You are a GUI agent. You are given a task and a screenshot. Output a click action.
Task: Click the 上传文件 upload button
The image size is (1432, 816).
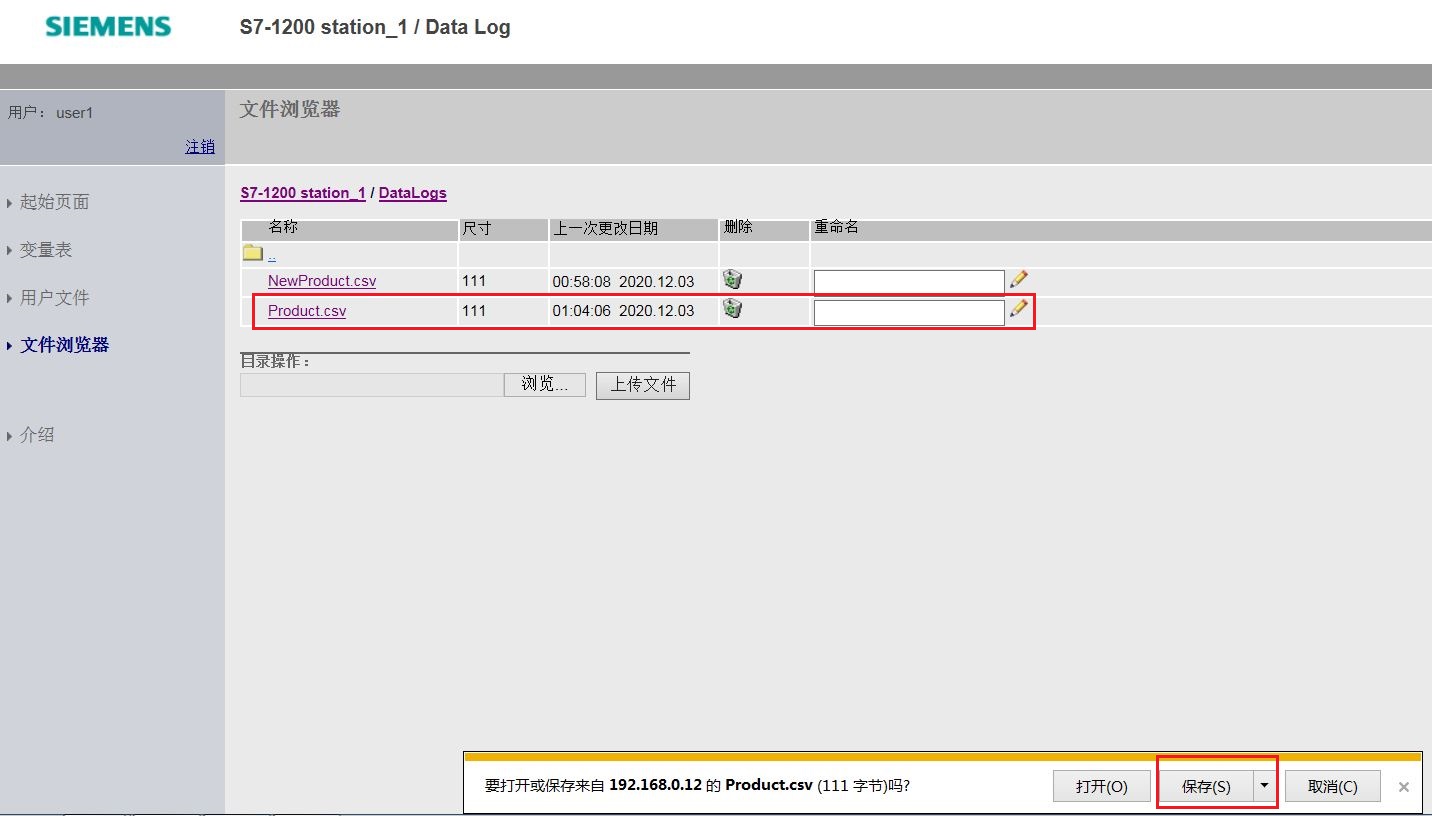pyautogui.click(x=643, y=385)
